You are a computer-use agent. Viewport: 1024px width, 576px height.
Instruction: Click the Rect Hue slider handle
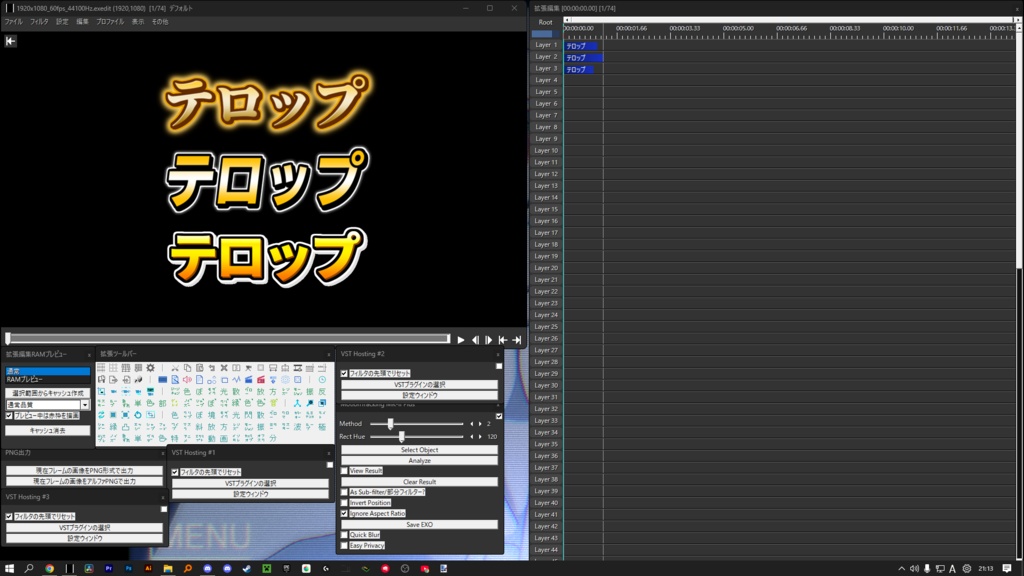401,436
